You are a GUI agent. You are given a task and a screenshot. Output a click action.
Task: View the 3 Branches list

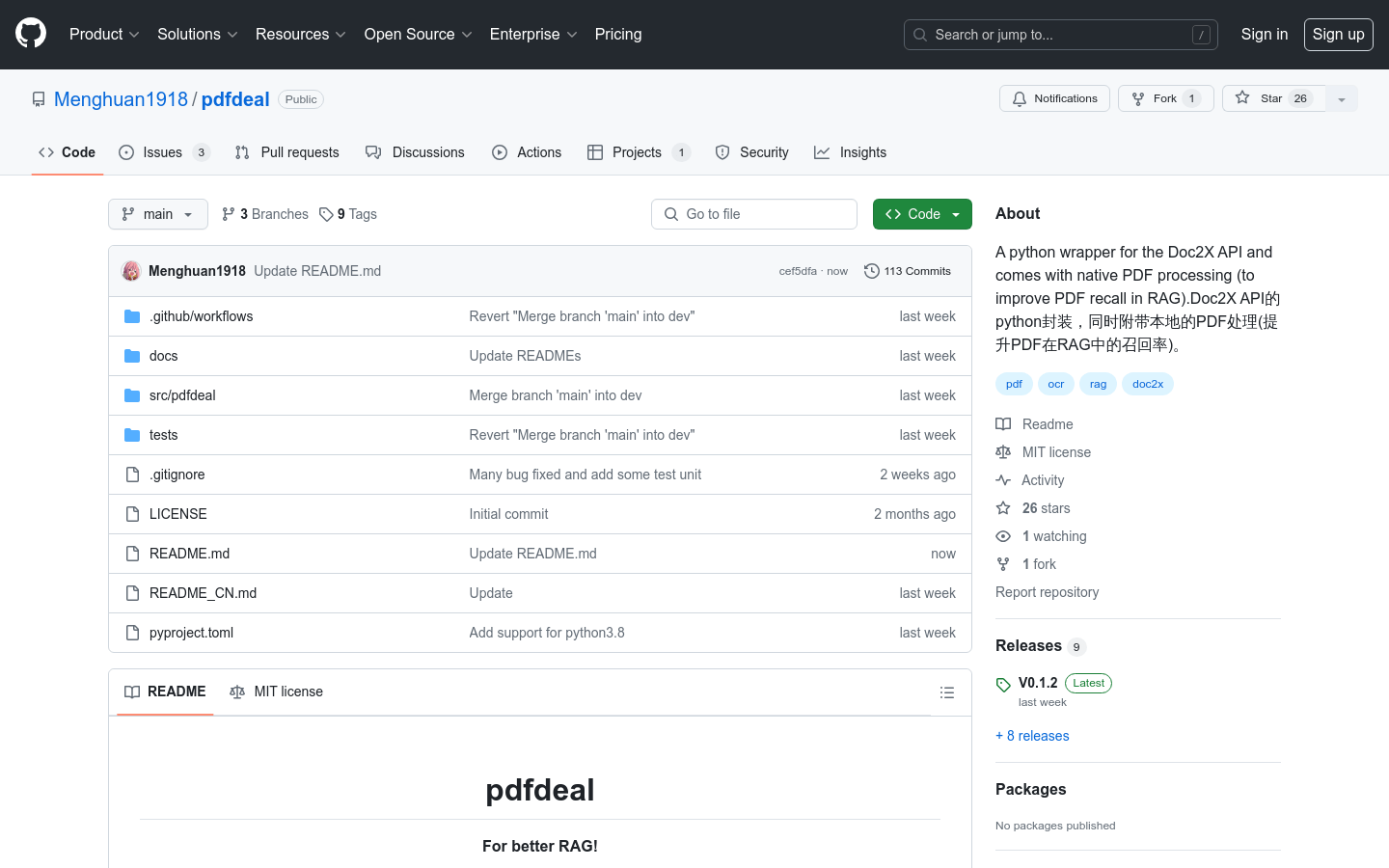pyautogui.click(x=265, y=214)
